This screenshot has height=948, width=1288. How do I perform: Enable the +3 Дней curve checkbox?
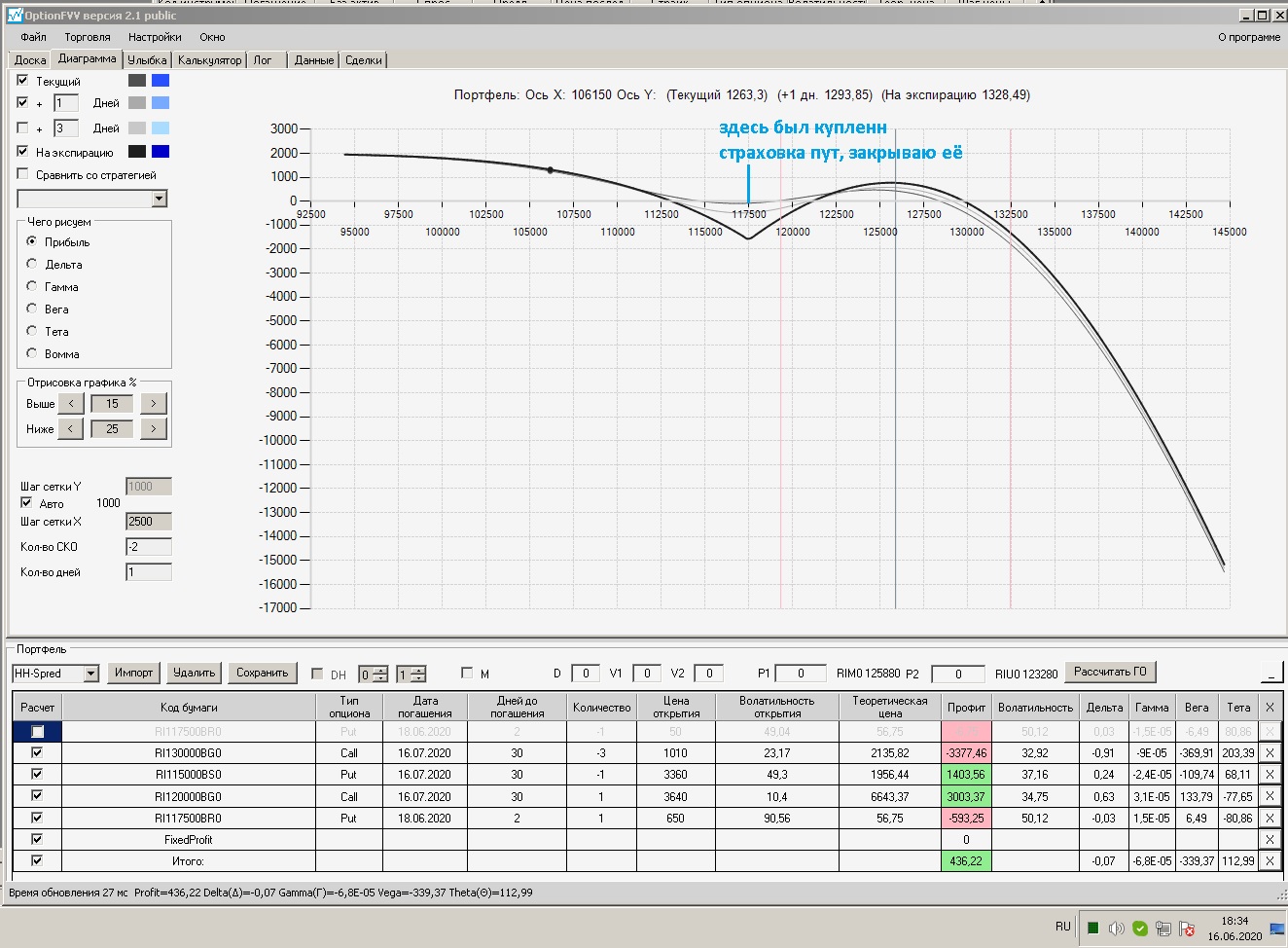point(22,128)
